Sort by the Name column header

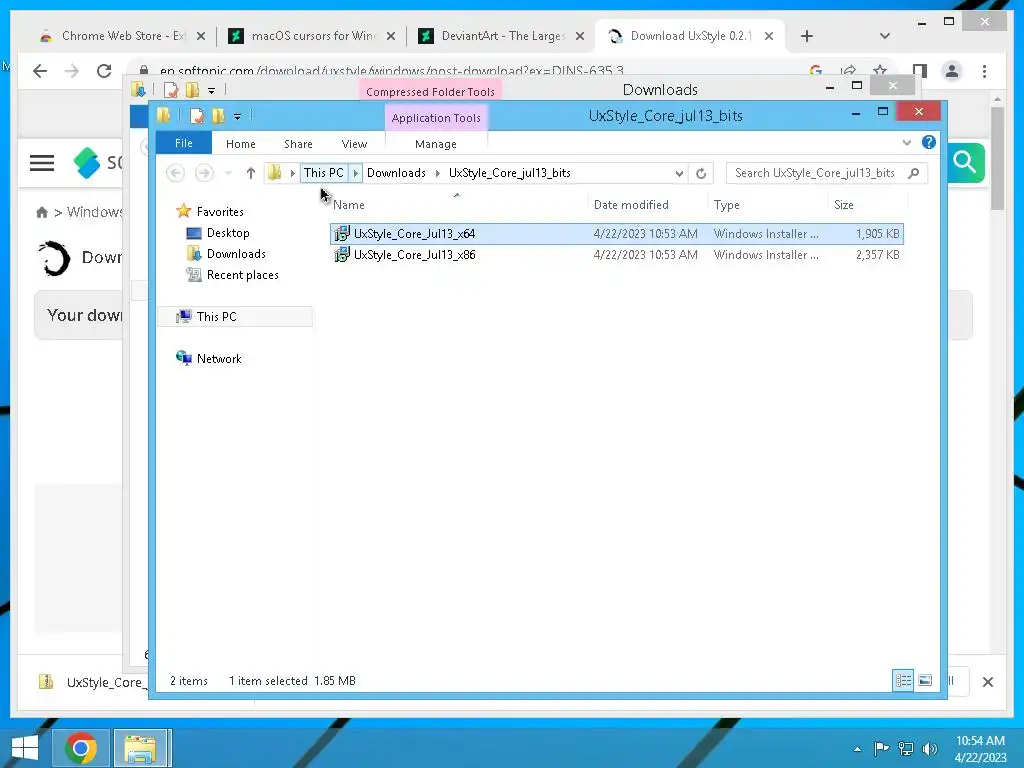pos(457,204)
